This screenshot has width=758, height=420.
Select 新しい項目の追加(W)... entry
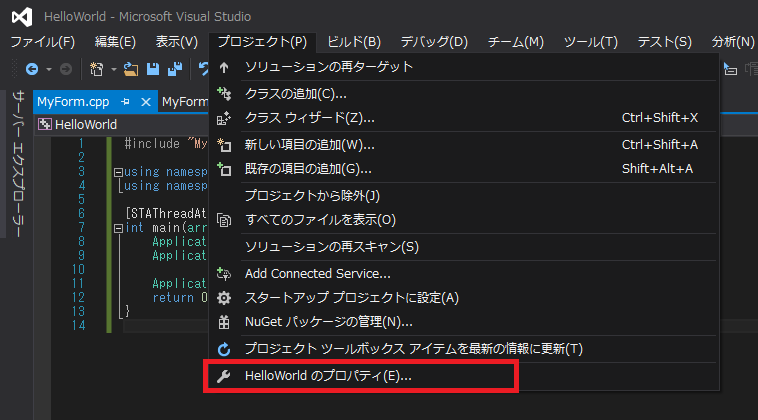(x=464, y=145)
